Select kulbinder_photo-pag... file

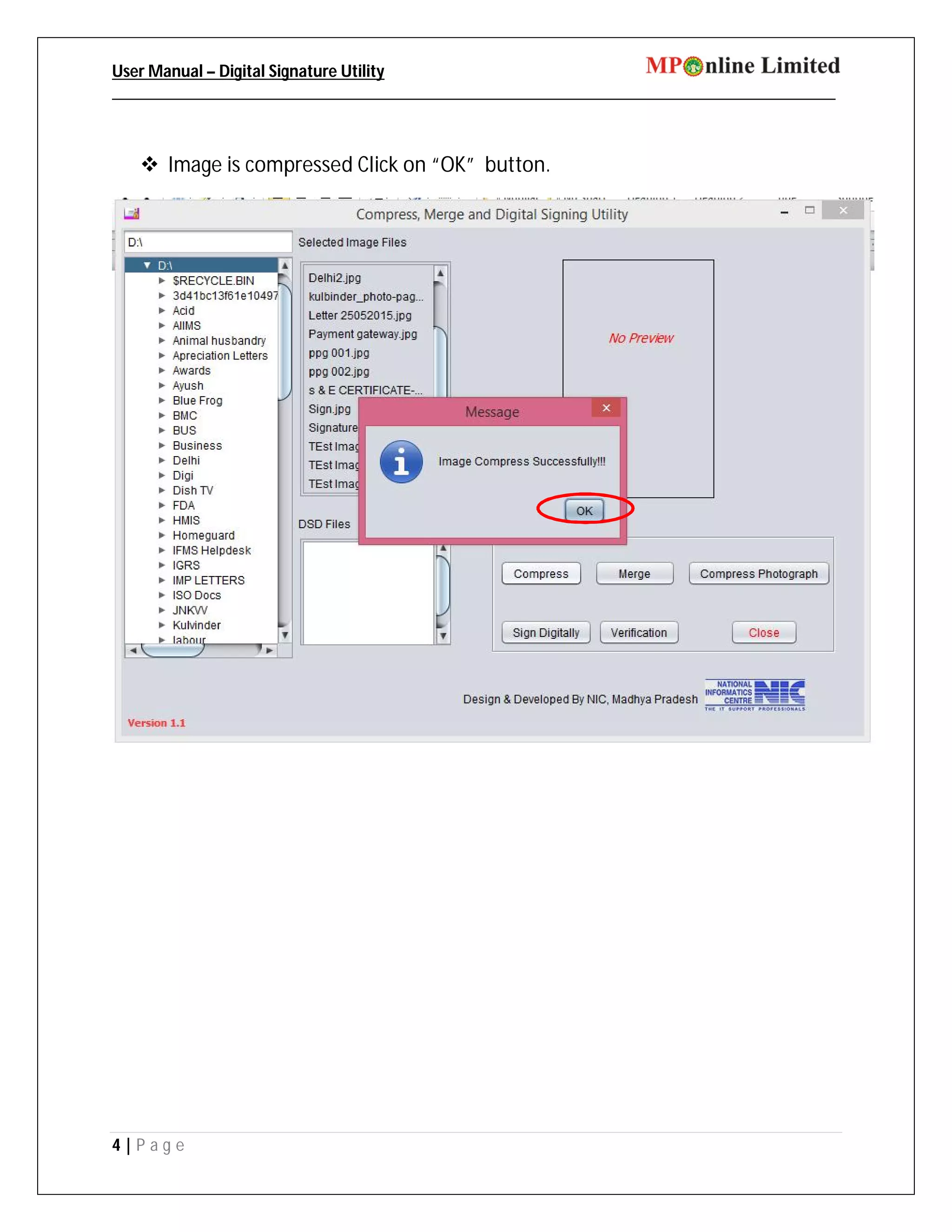pos(365,296)
